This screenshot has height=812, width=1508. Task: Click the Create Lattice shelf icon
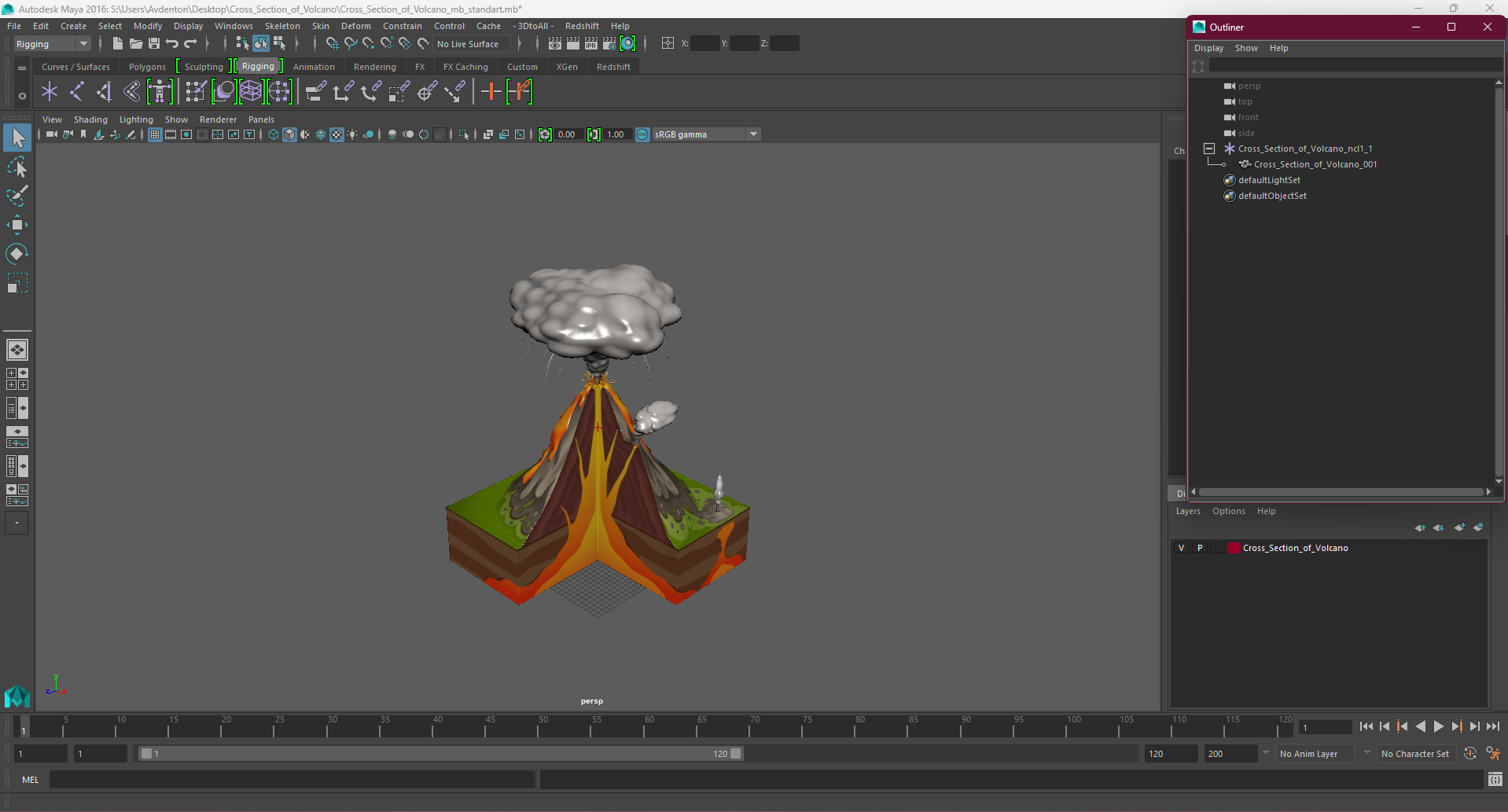point(251,92)
